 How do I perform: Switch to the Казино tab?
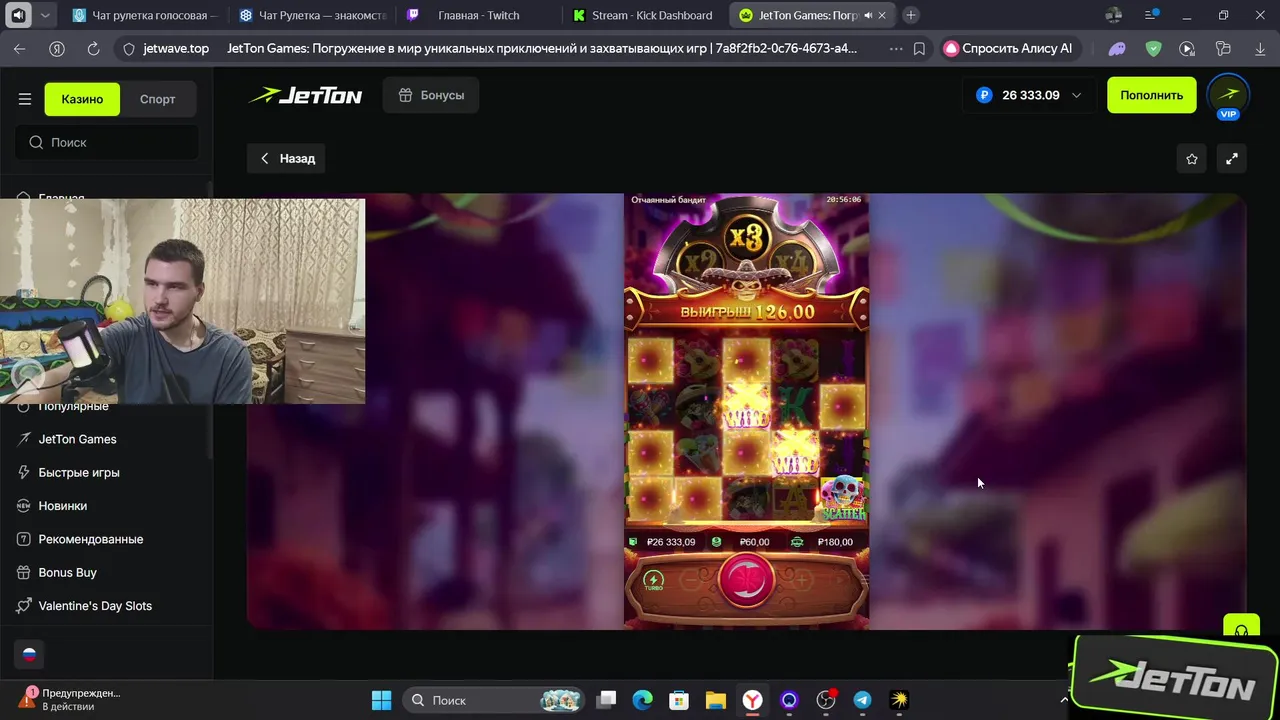coord(82,99)
